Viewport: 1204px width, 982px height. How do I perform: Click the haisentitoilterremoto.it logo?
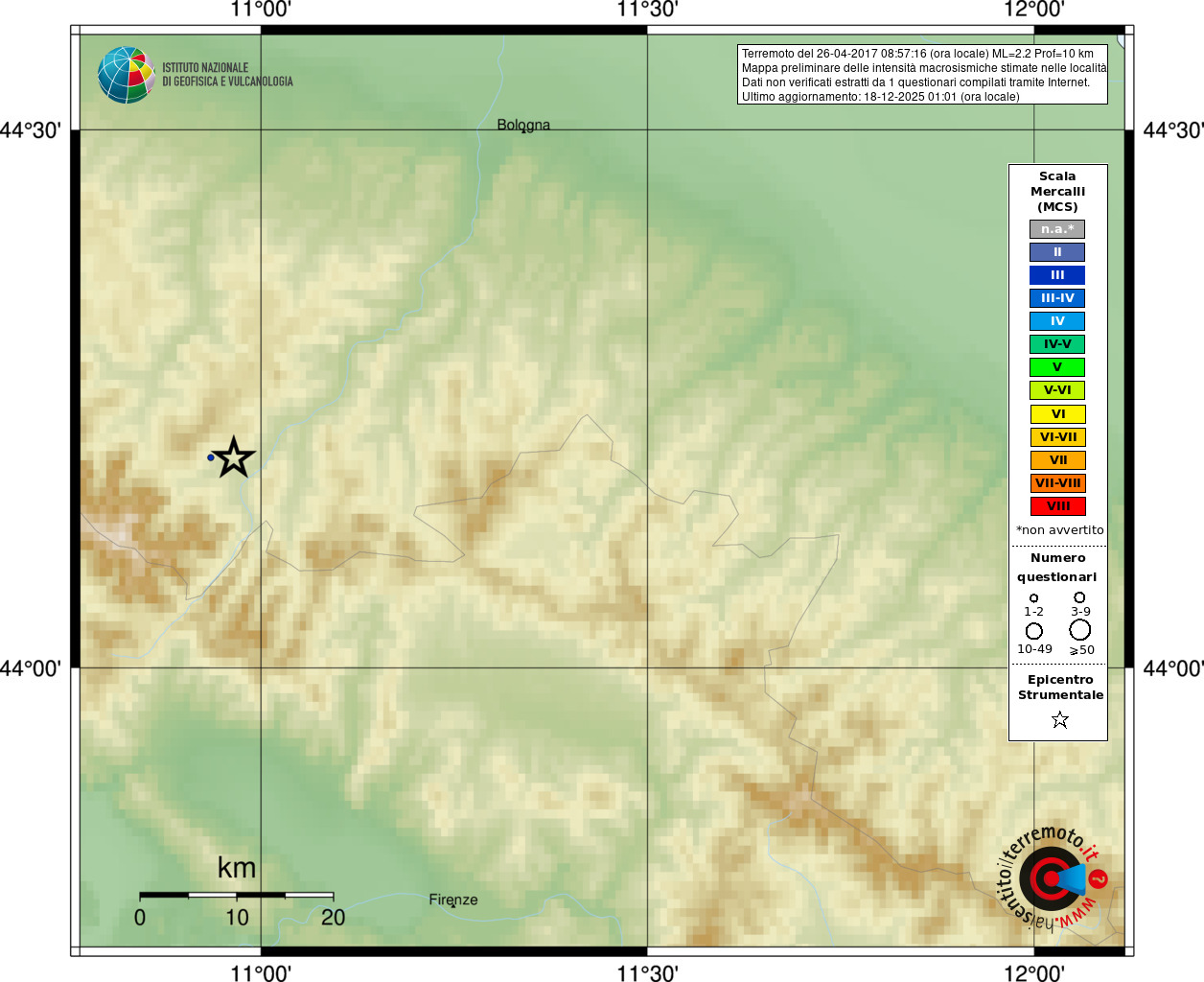click(1053, 877)
